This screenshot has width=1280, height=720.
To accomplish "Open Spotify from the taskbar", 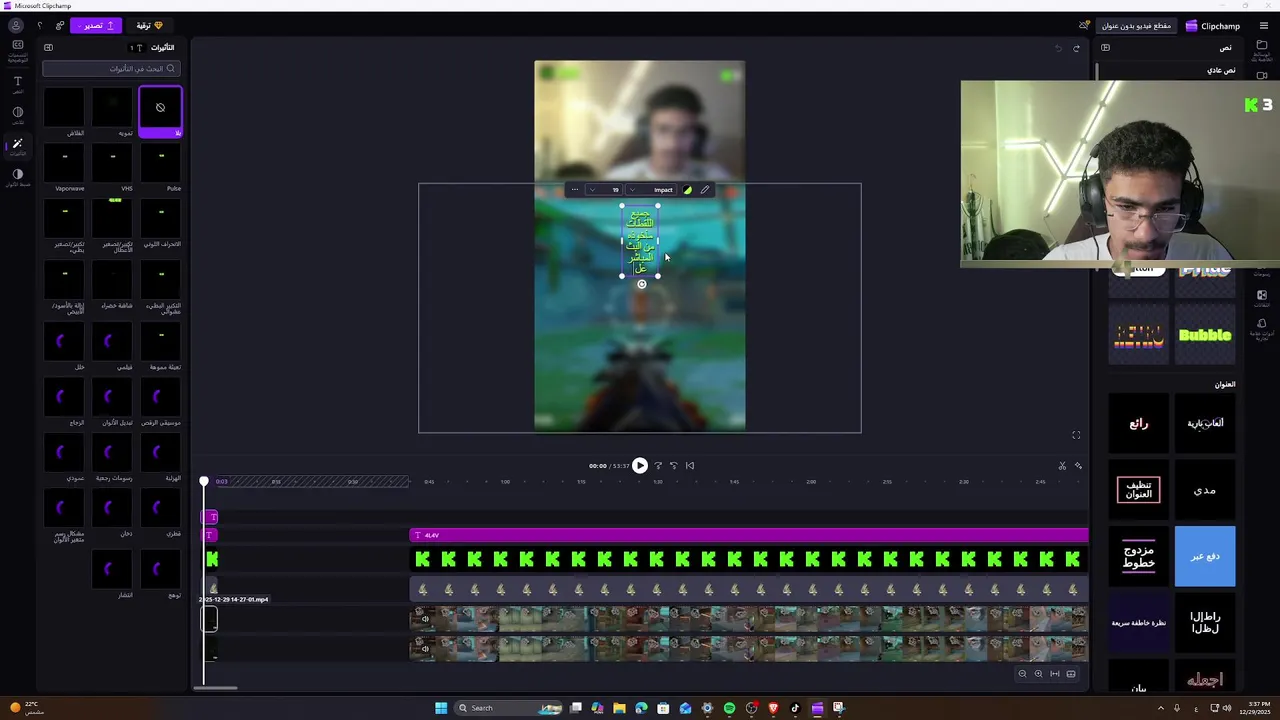I will tap(729, 708).
